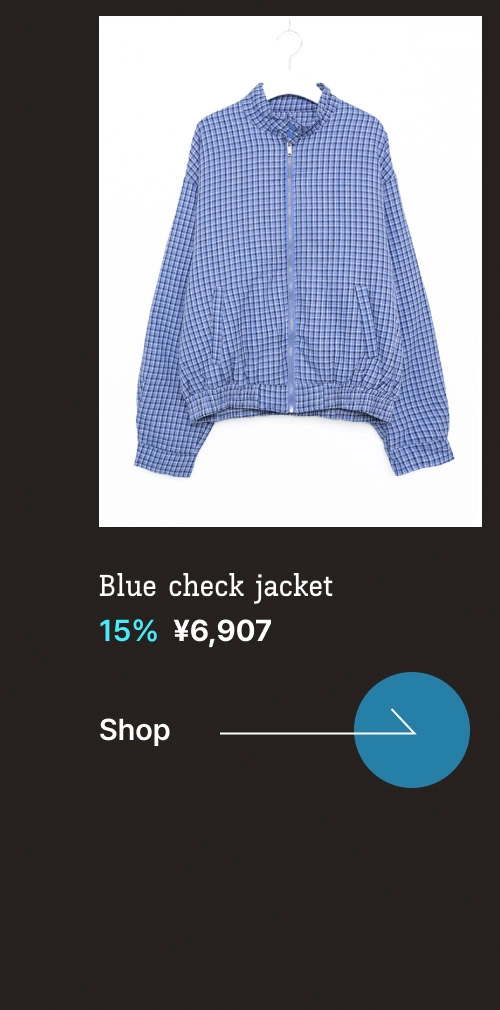Click the jacket's zipper pull near the collar
The width and height of the screenshot is (500, 1010).
click(290, 149)
